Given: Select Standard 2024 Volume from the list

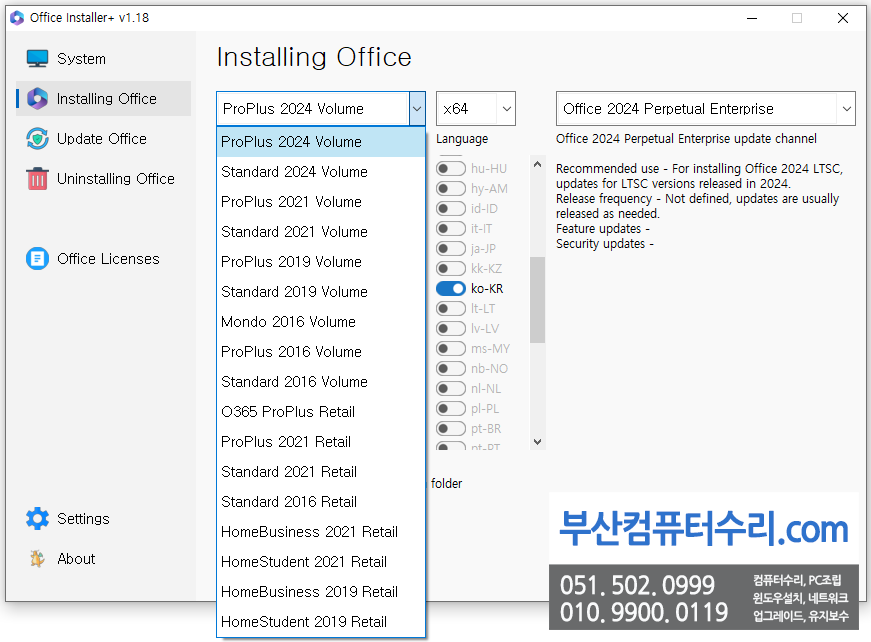Looking at the screenshot, I should (321, 172).
